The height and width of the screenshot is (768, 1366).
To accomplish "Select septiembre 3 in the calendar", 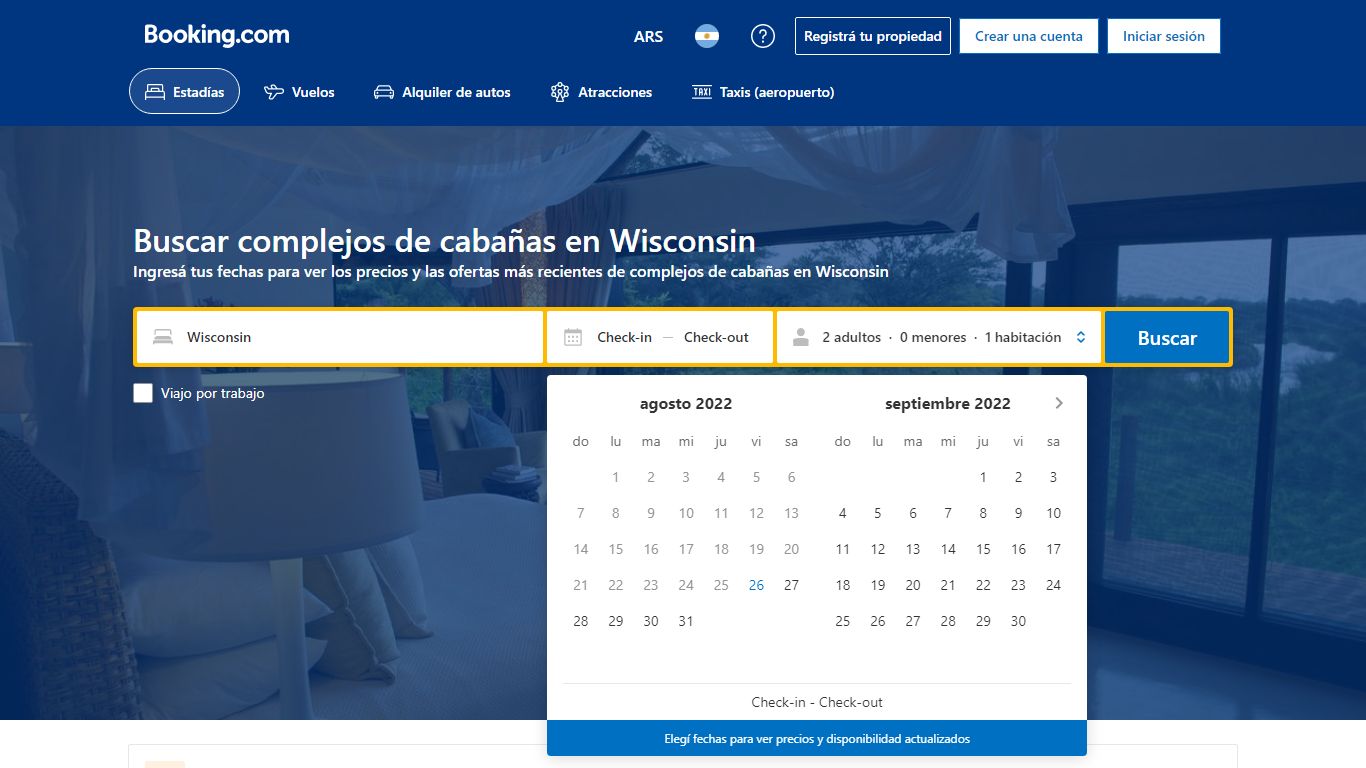I will click(1053, 477).
